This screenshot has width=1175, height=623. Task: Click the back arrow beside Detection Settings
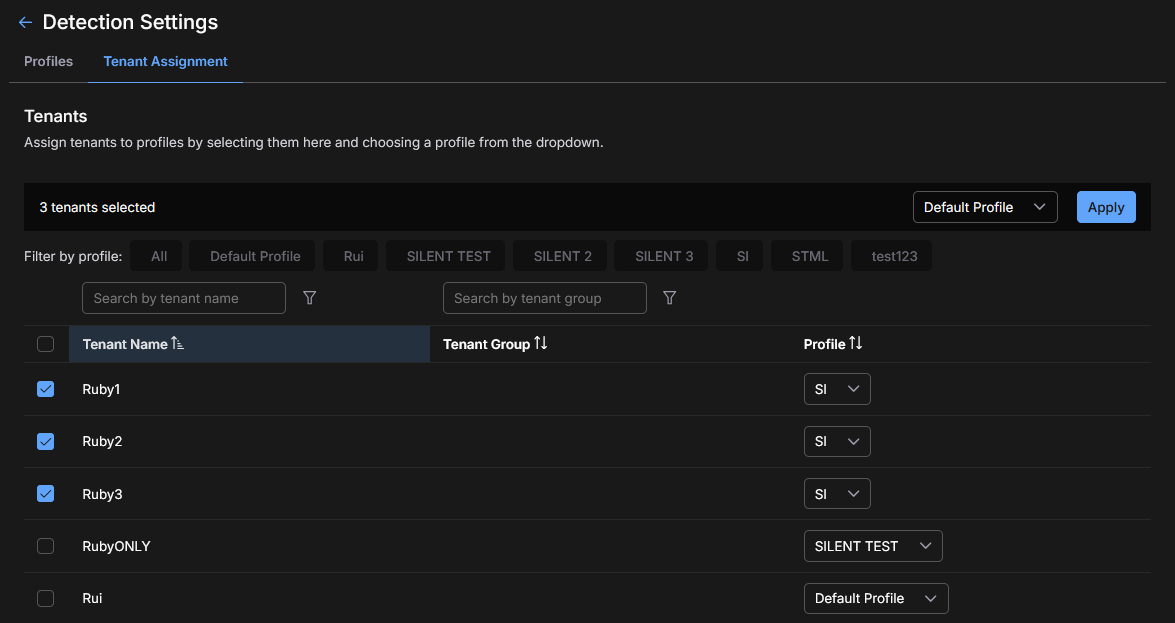coord(26,22)
